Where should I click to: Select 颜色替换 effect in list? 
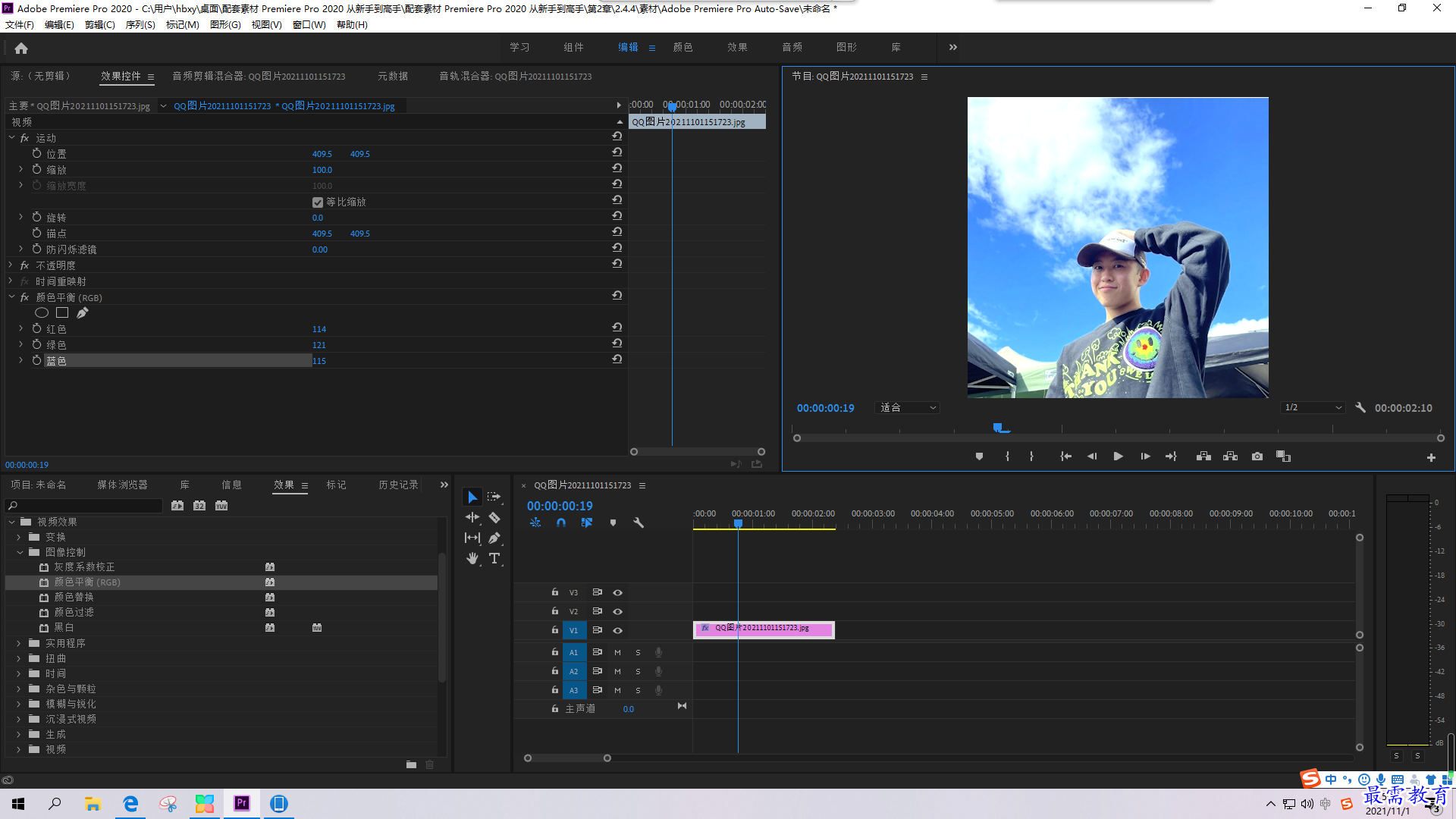74,597
